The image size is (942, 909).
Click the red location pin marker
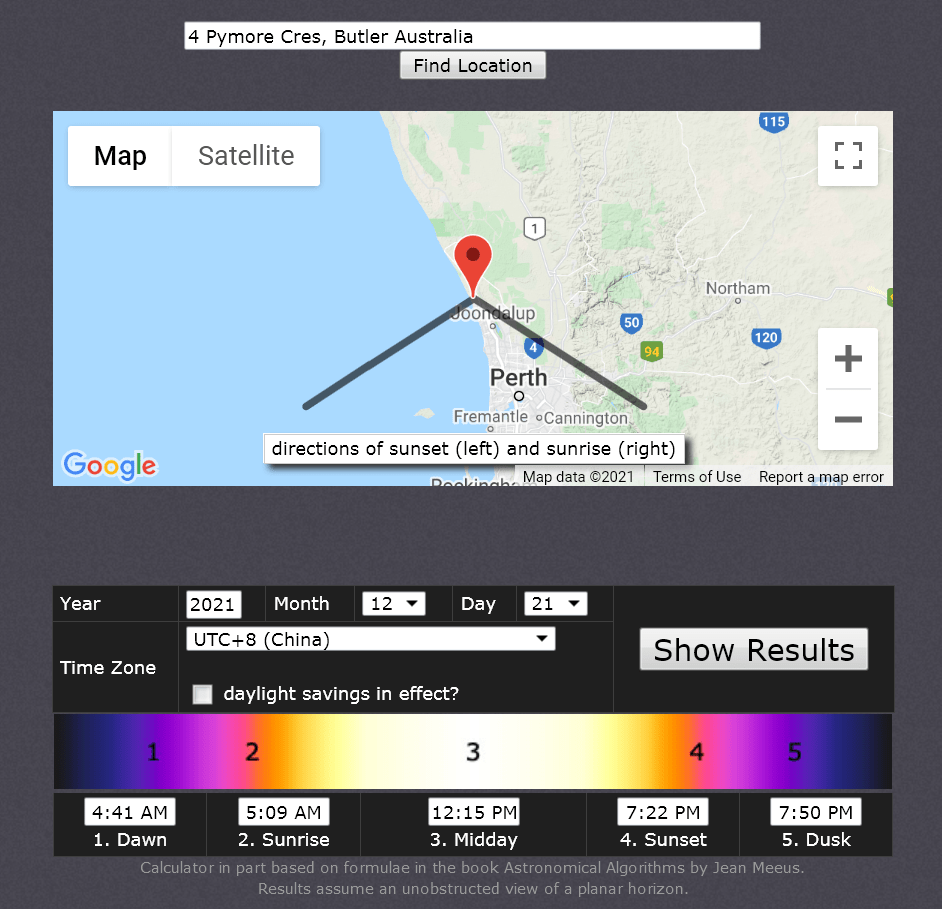472,262
